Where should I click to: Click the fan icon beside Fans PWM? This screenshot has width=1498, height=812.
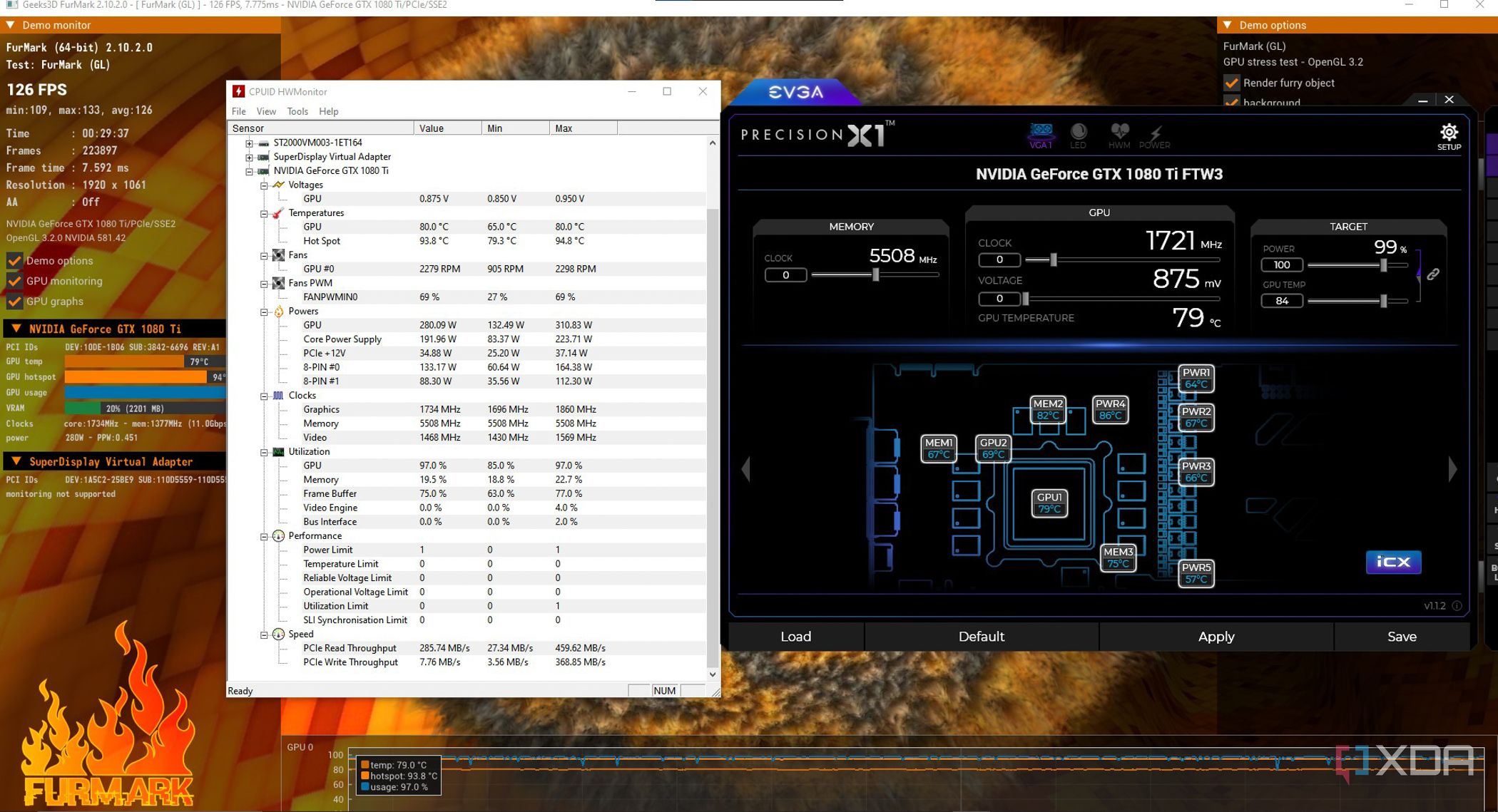tap(278, 283)
